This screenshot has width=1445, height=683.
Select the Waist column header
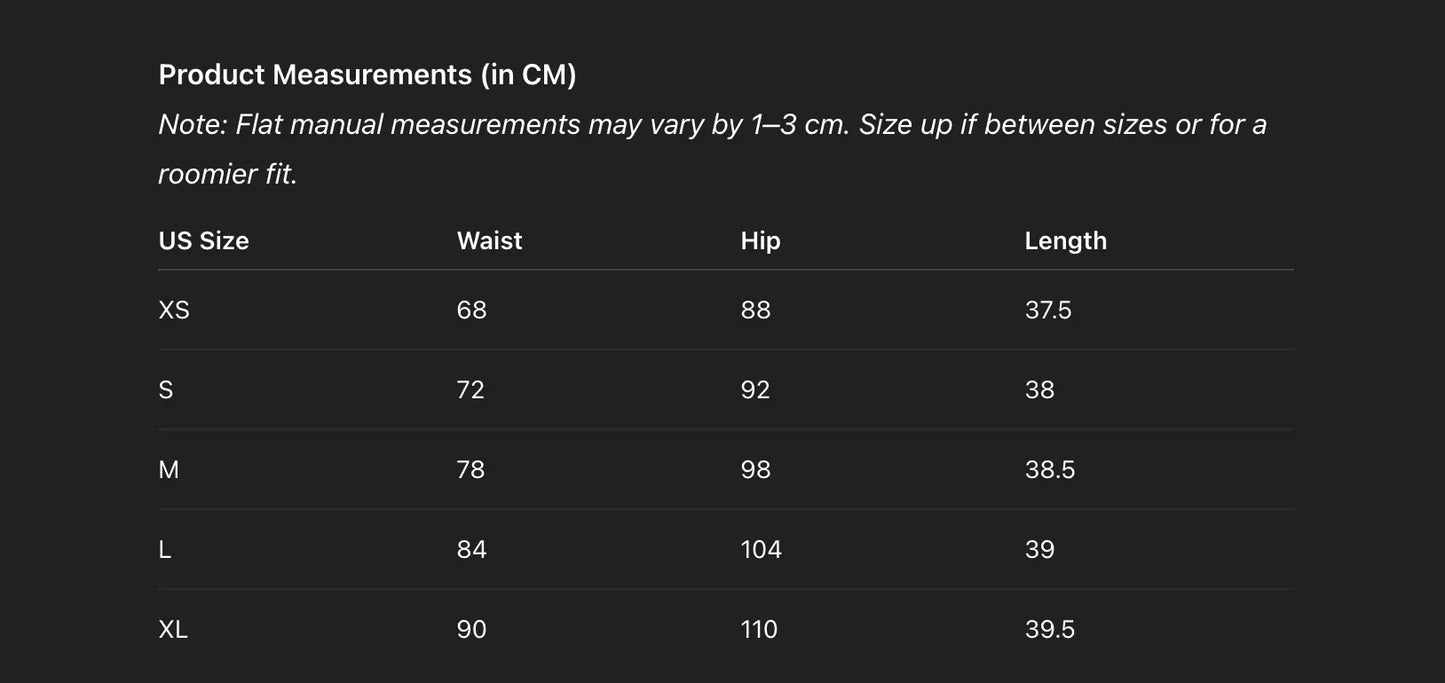489,241
